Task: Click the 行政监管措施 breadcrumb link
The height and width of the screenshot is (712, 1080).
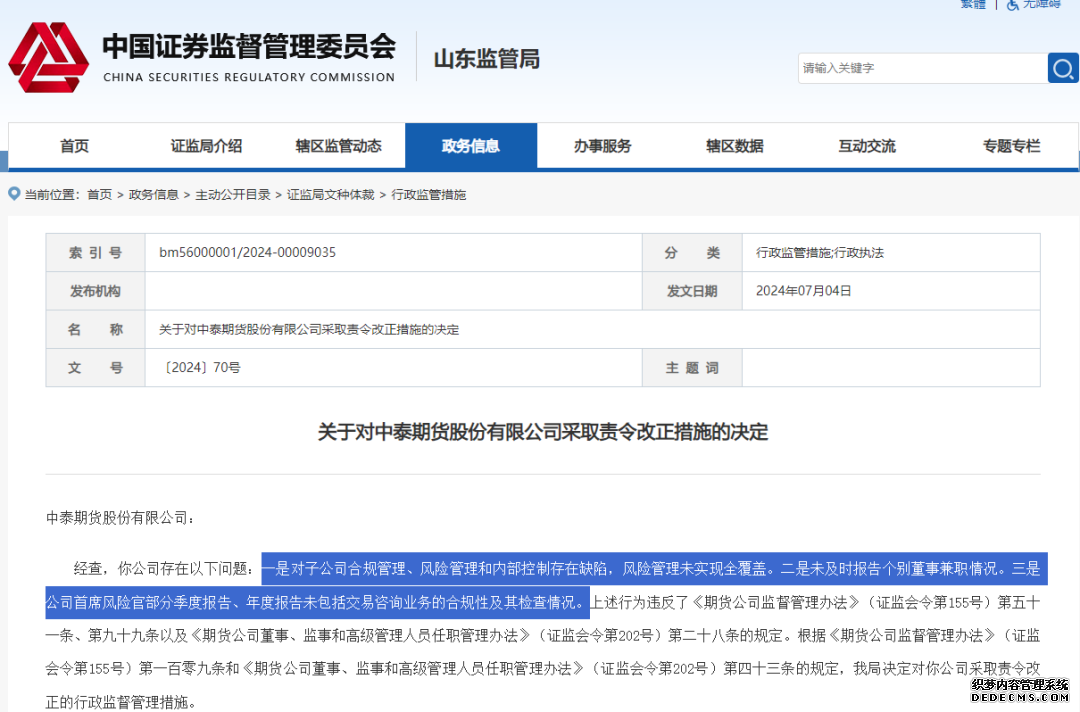Action: (x=428, y=195)
